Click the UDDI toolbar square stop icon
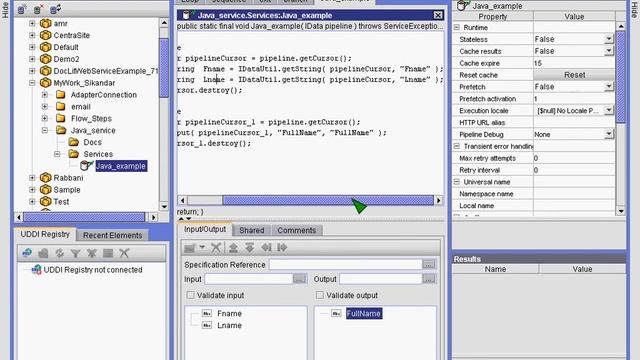The height and width of the screenshot is (360, 640). click(x=108, y=253)
